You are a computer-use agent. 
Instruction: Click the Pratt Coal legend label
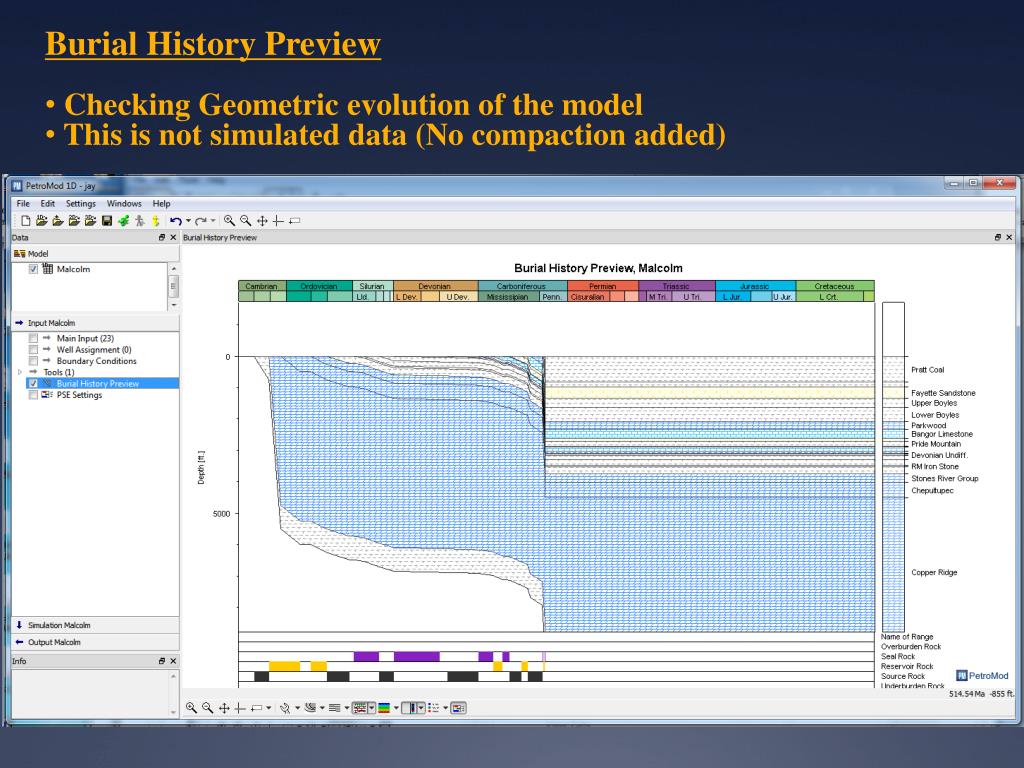point(927,370)
